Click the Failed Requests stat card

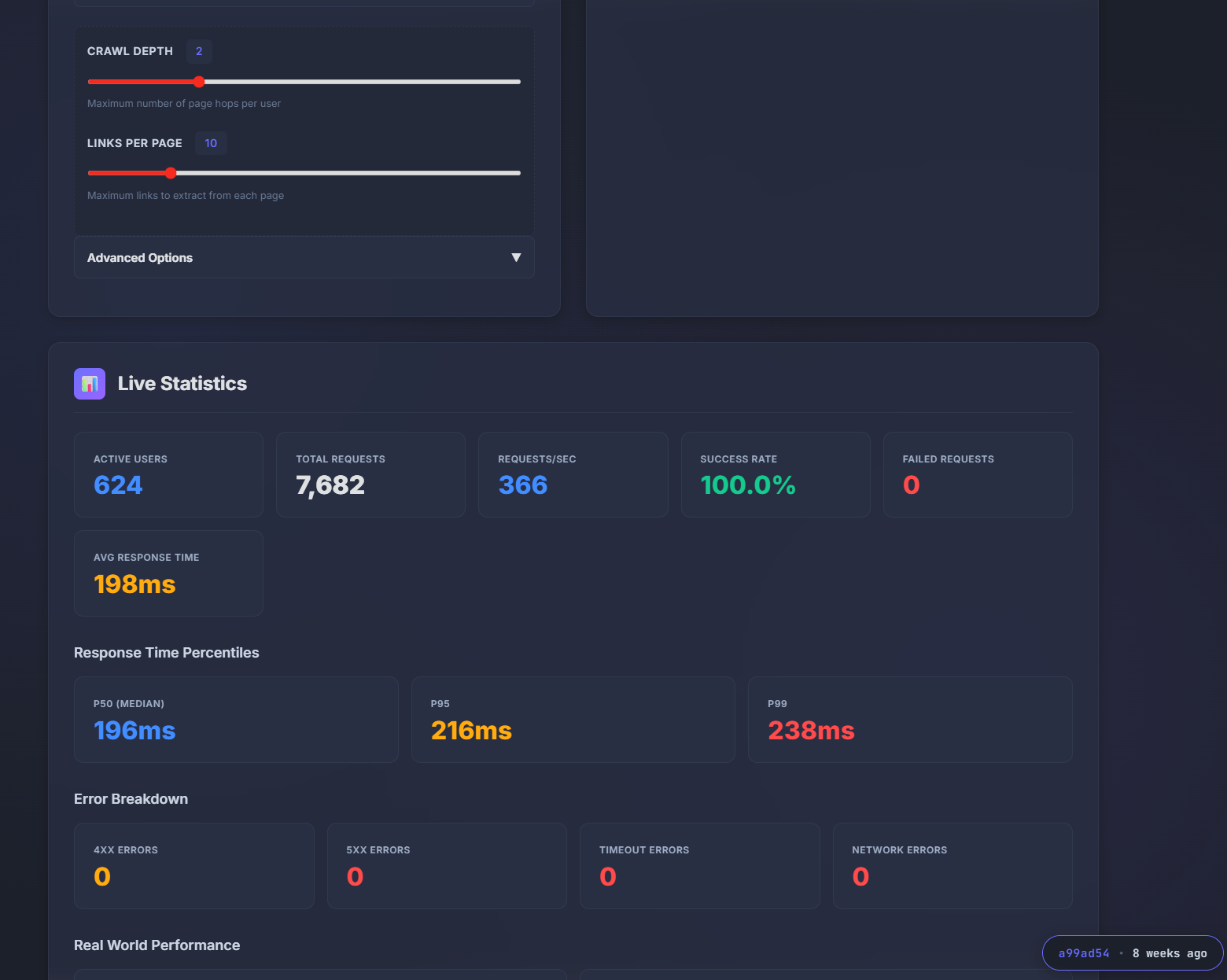pyautogui.click(x=977, y=474)
